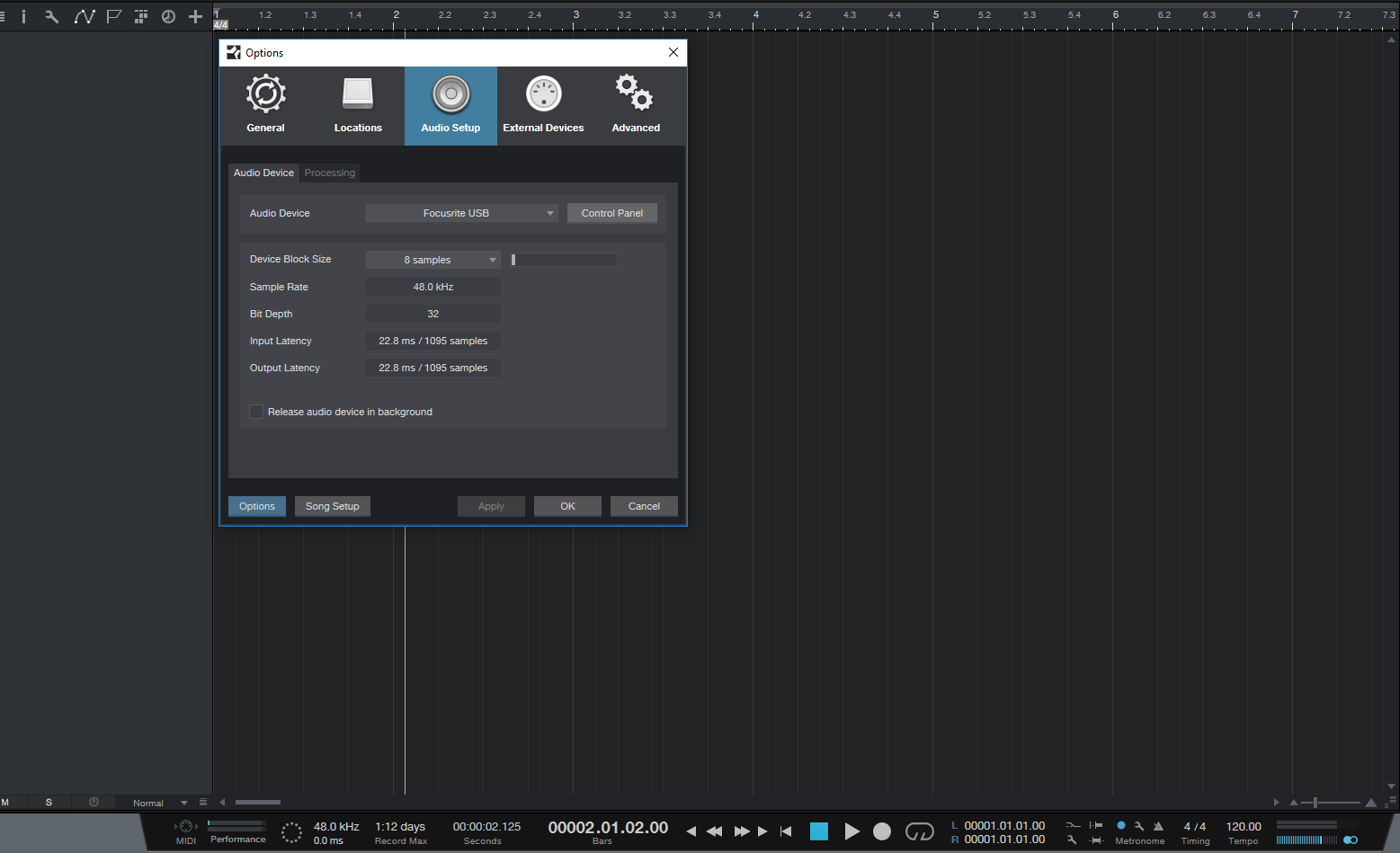Click the grid blocks icon in the arrange toolbar

141,16
